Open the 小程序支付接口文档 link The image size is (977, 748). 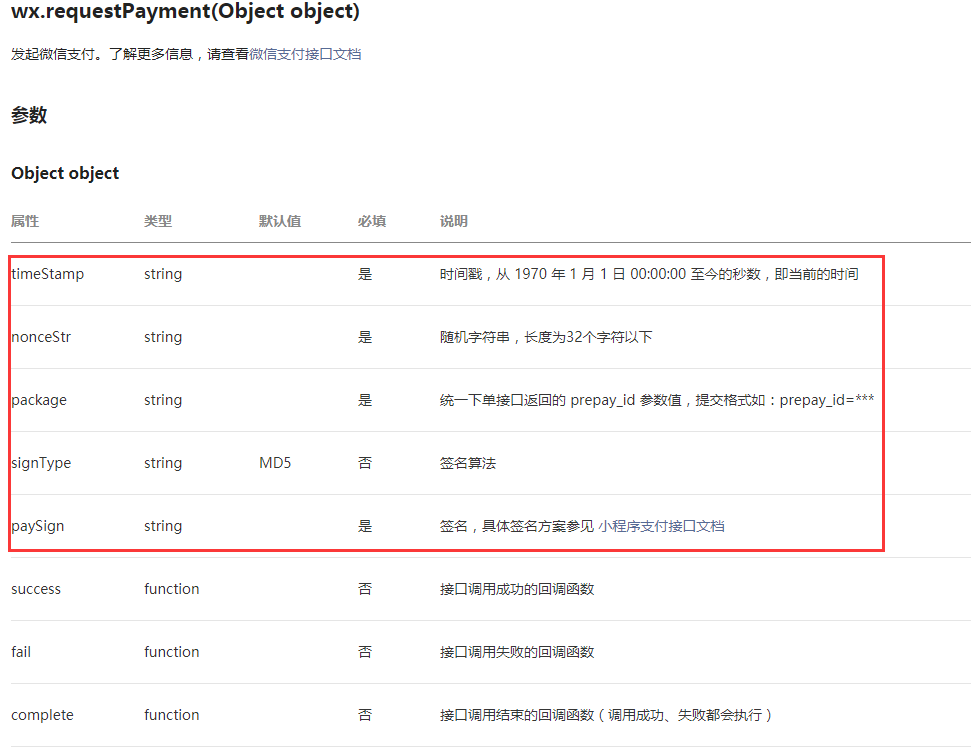pyautogui.click(x=661, y=526)
